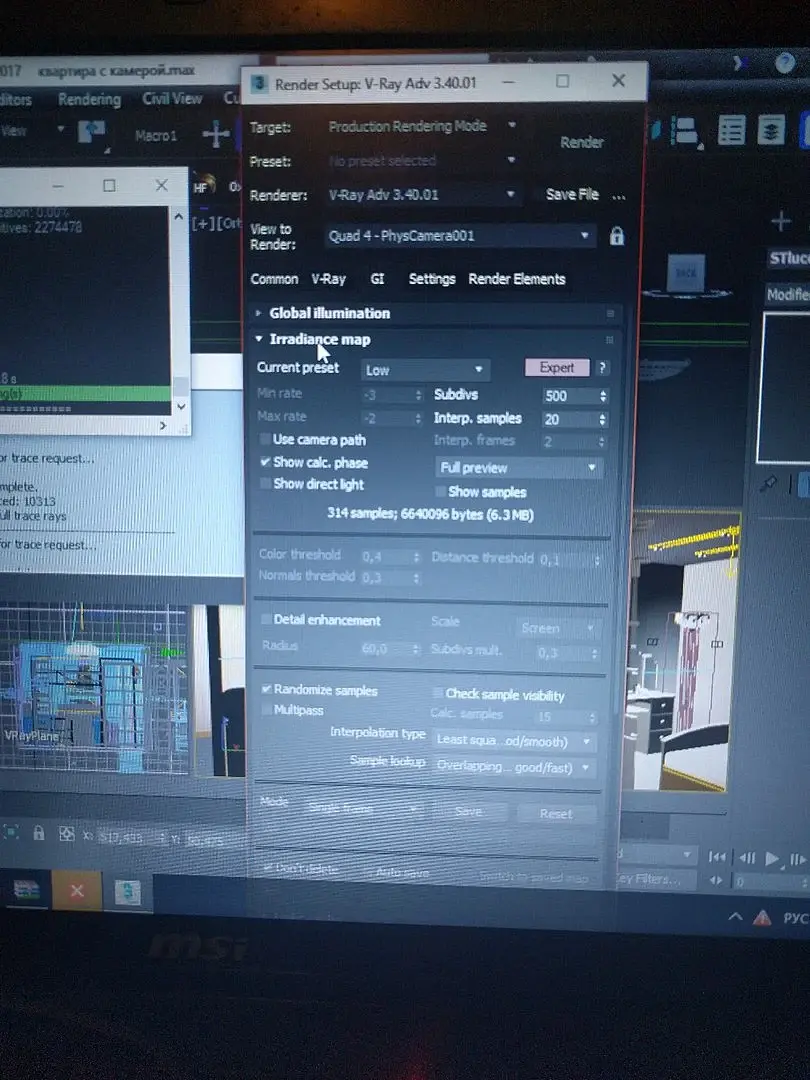810x1080 pixels.
Task: Click the Reset irradiance map button
Action: pos(557,813)
